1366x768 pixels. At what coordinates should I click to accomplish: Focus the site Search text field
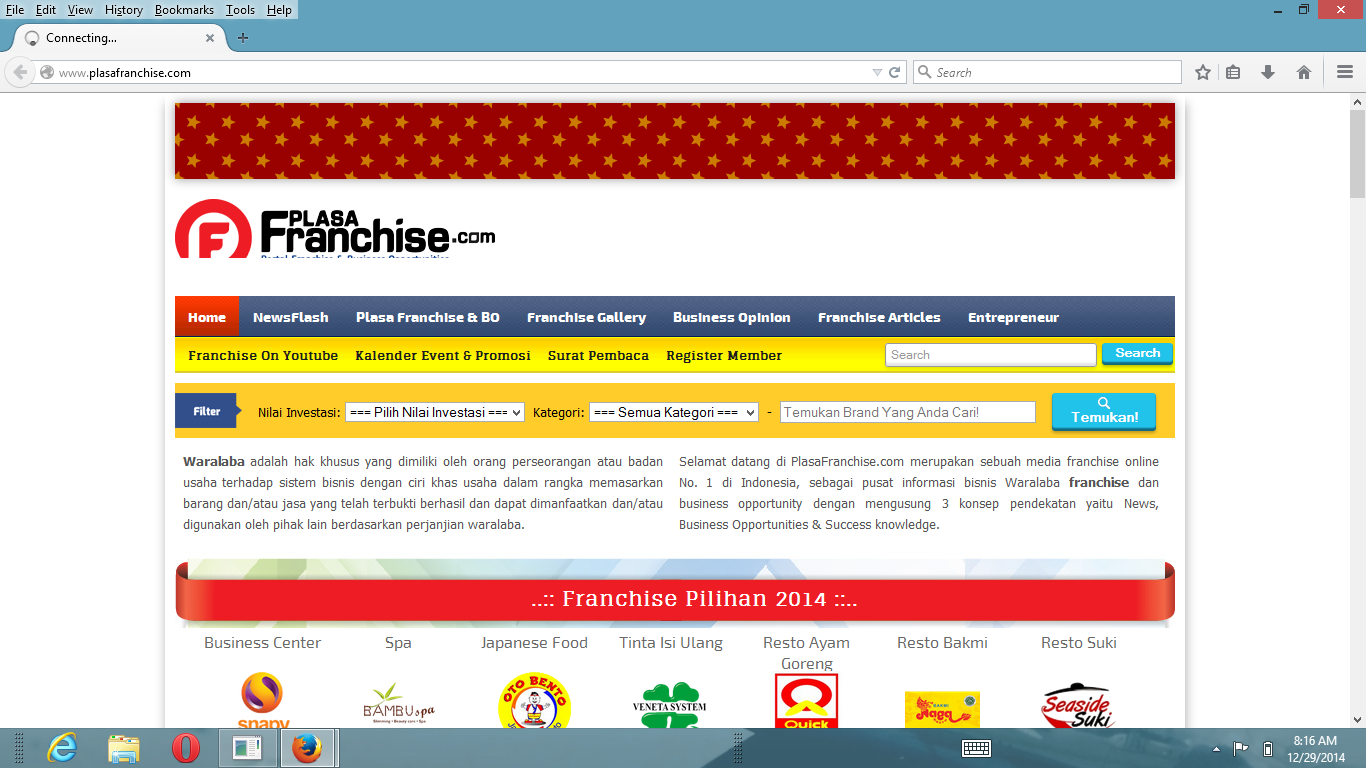[x=991, y=355]
